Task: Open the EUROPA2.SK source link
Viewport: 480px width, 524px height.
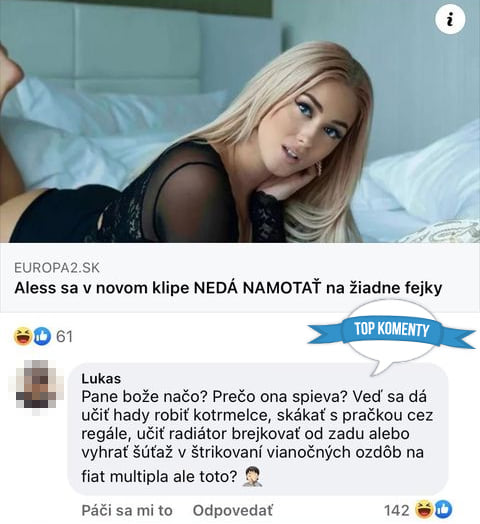Action: (57, 268)
